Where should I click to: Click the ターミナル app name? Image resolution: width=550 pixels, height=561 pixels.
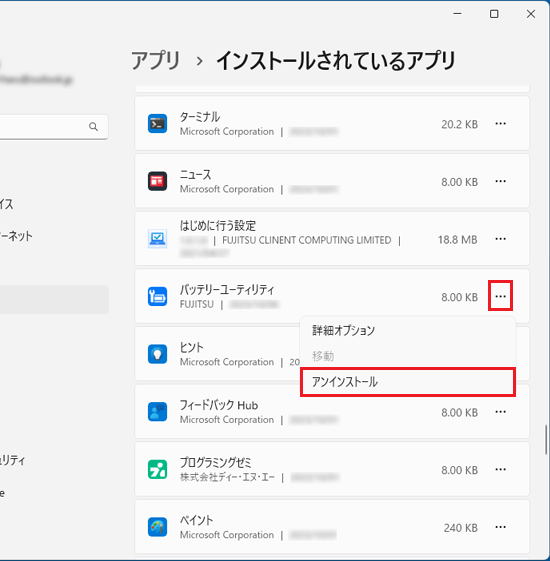click(x=200, y=117)
